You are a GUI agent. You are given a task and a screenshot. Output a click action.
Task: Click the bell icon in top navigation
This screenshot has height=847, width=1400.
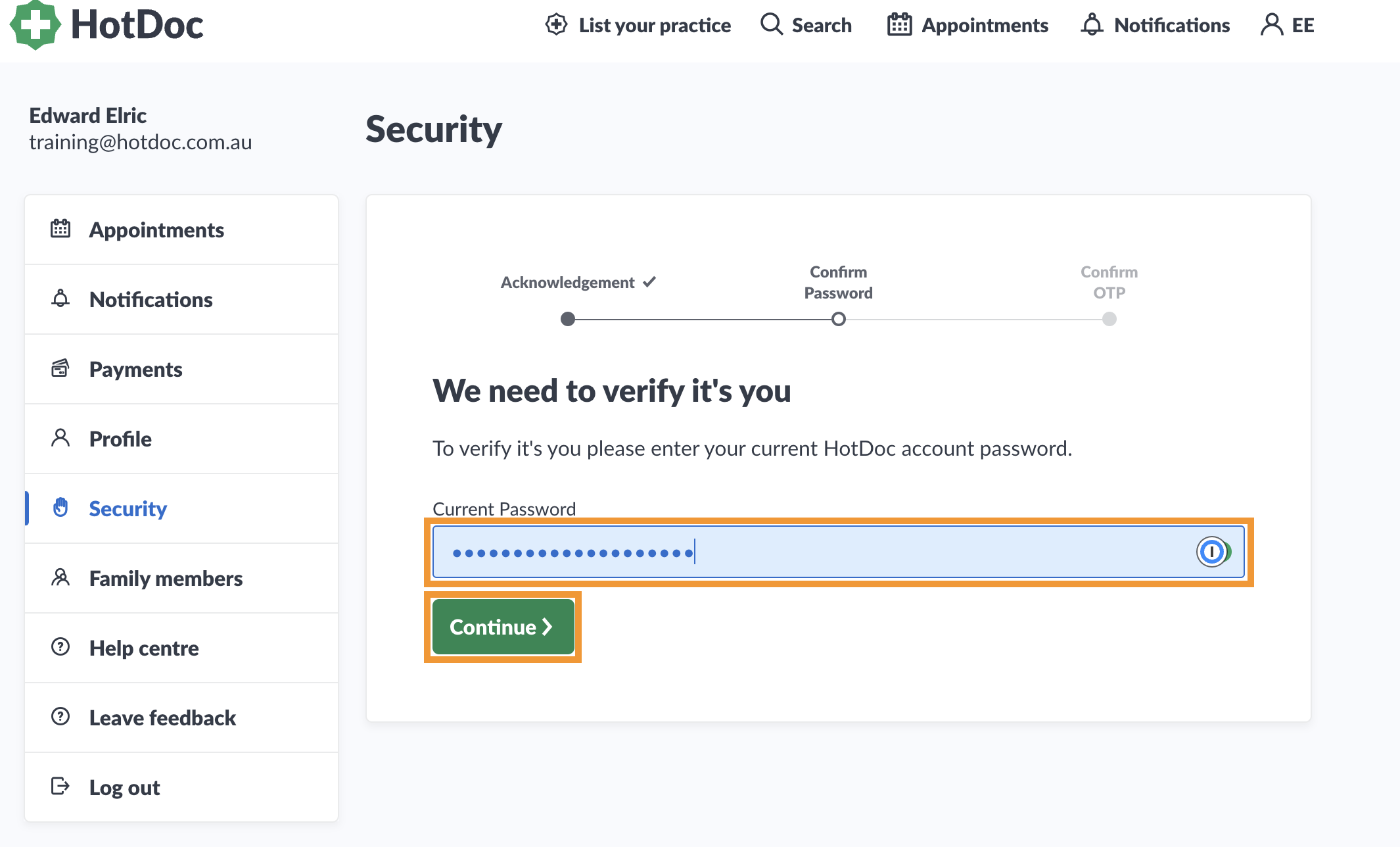pyautogui.click(x=1092, y=24)
